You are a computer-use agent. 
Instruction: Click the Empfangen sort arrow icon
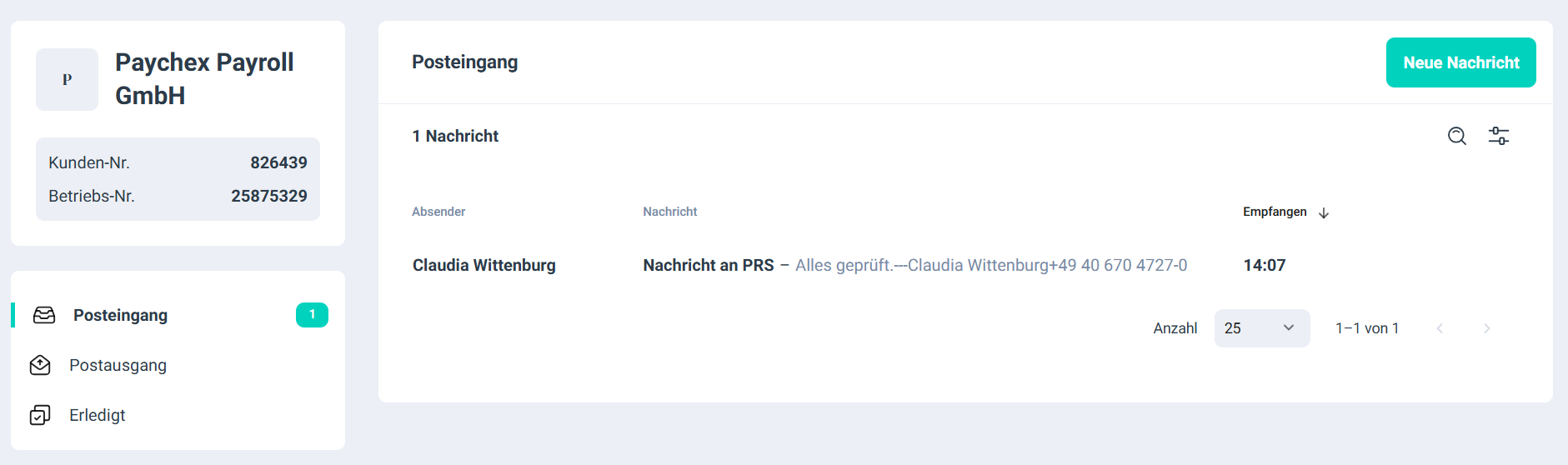(1324, 213)
